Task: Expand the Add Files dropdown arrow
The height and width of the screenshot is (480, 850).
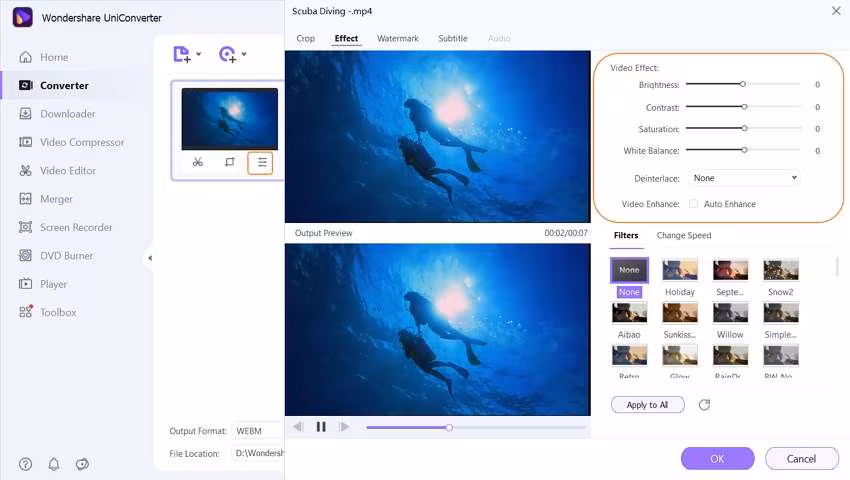Action: coord(198,54)
